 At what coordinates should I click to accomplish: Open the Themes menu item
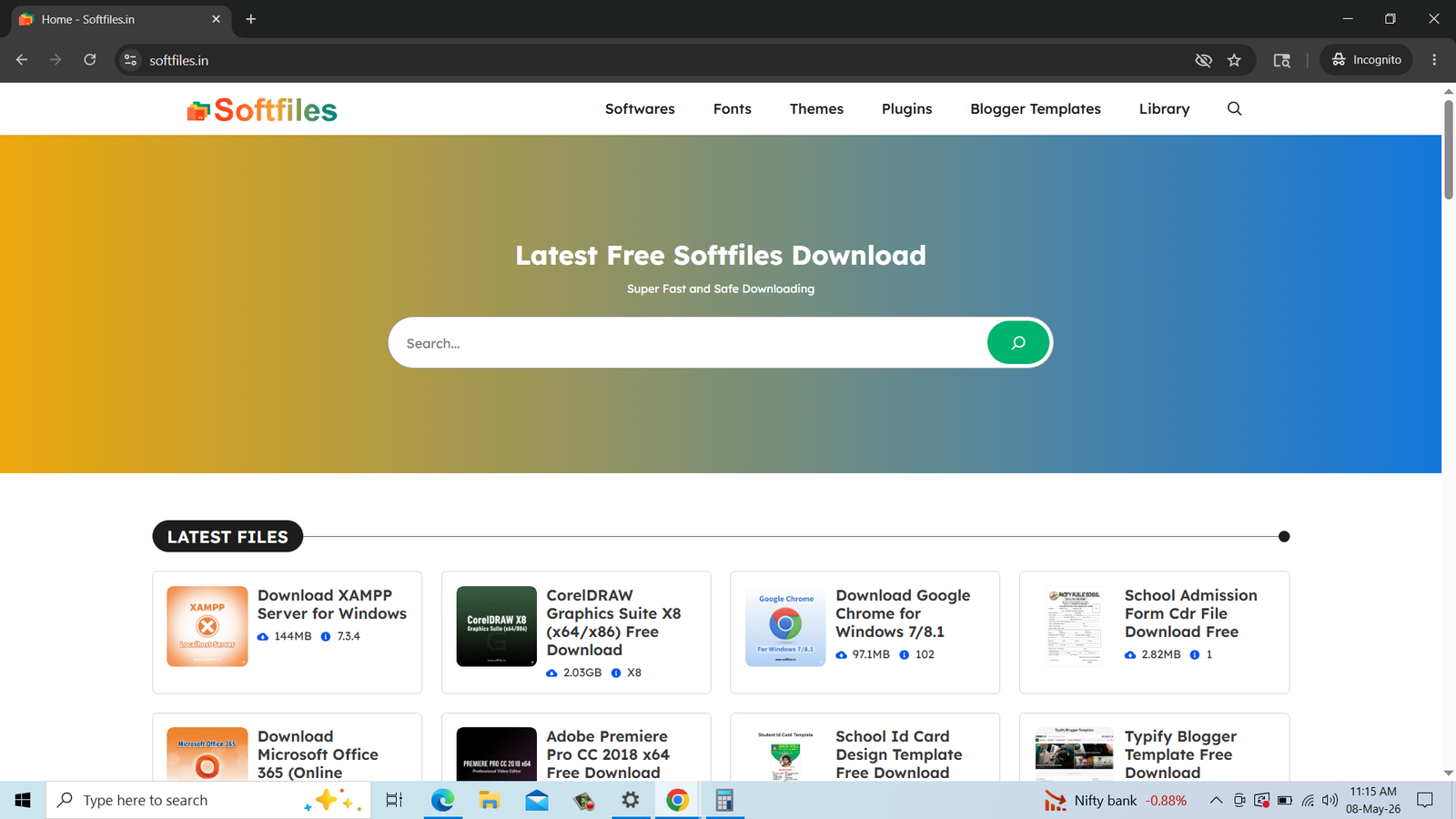coord(816,108)
